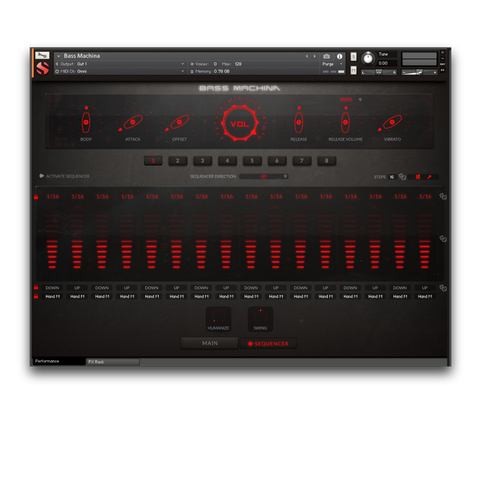Solo the instrument with S button
This screenshot has width=480, height=480.
(353, 57)
